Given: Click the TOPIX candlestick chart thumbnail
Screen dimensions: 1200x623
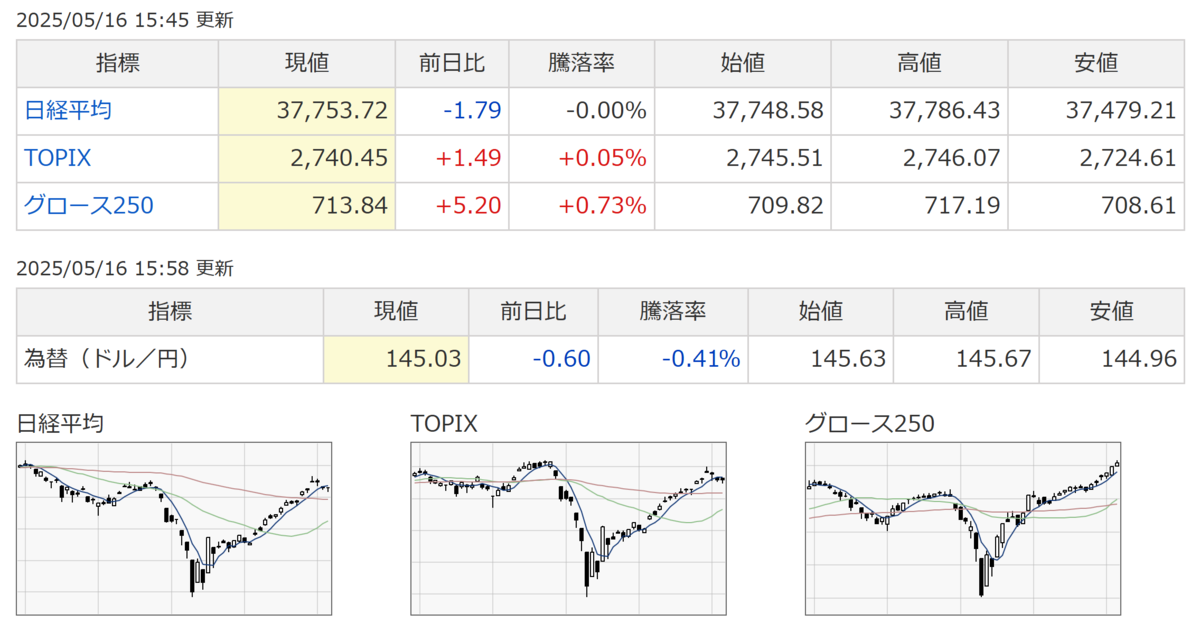Looking at the screenshot, I should (569, 530).
